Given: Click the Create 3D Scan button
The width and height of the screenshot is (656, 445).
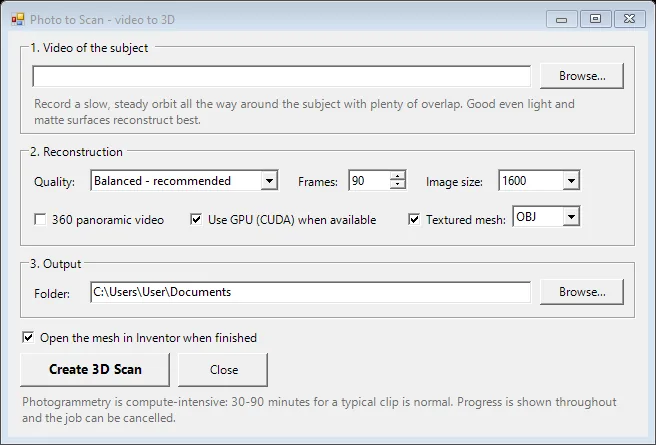Looking at the screenshot, I should point(95,370).
